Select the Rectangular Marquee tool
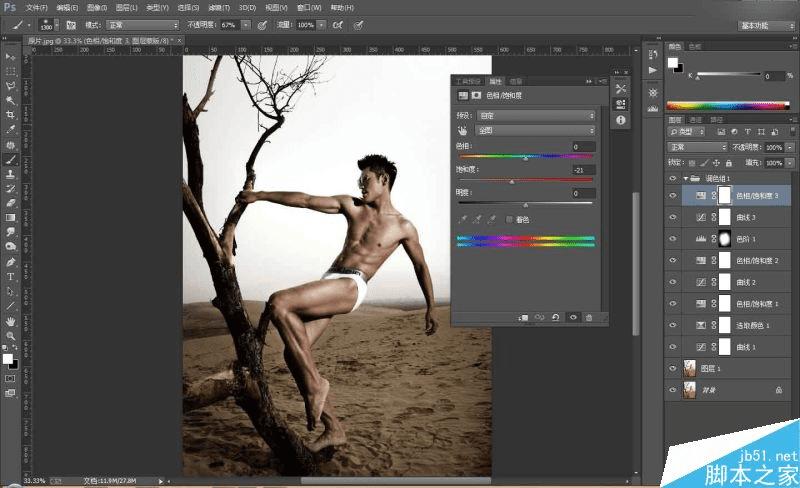 (x=10, y=71)
